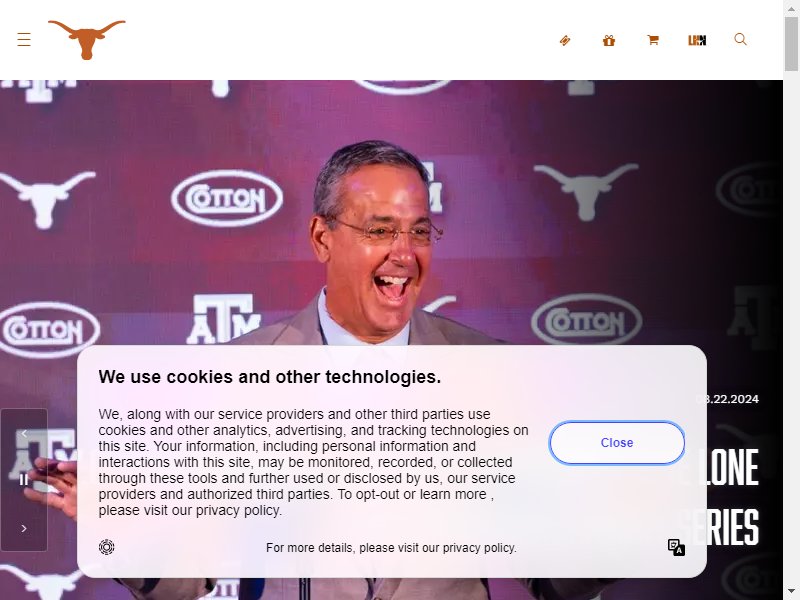
Task: Open cookie preferences fingerprint icon
Action: point(107,547)
